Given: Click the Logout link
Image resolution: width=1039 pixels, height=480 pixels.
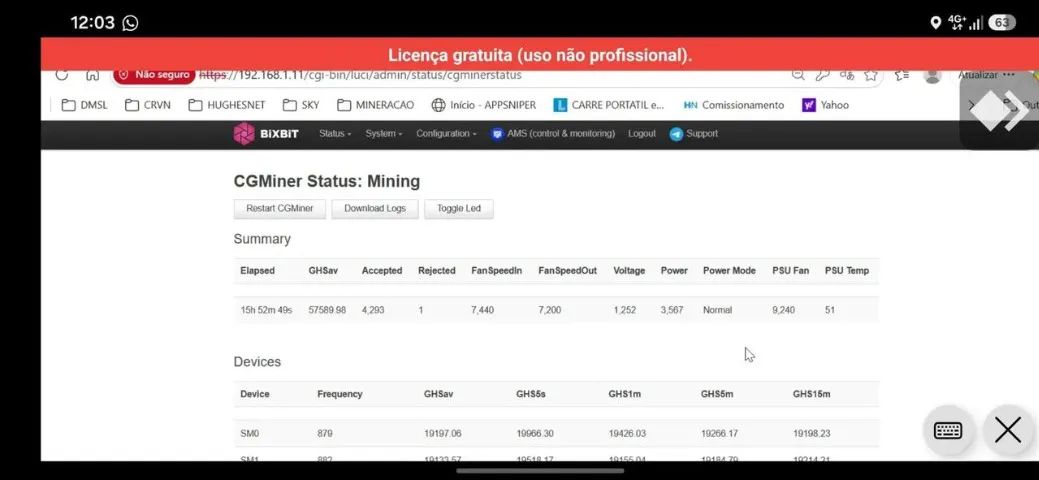Looking at the screenshot, I should click(x=641, y=133).
